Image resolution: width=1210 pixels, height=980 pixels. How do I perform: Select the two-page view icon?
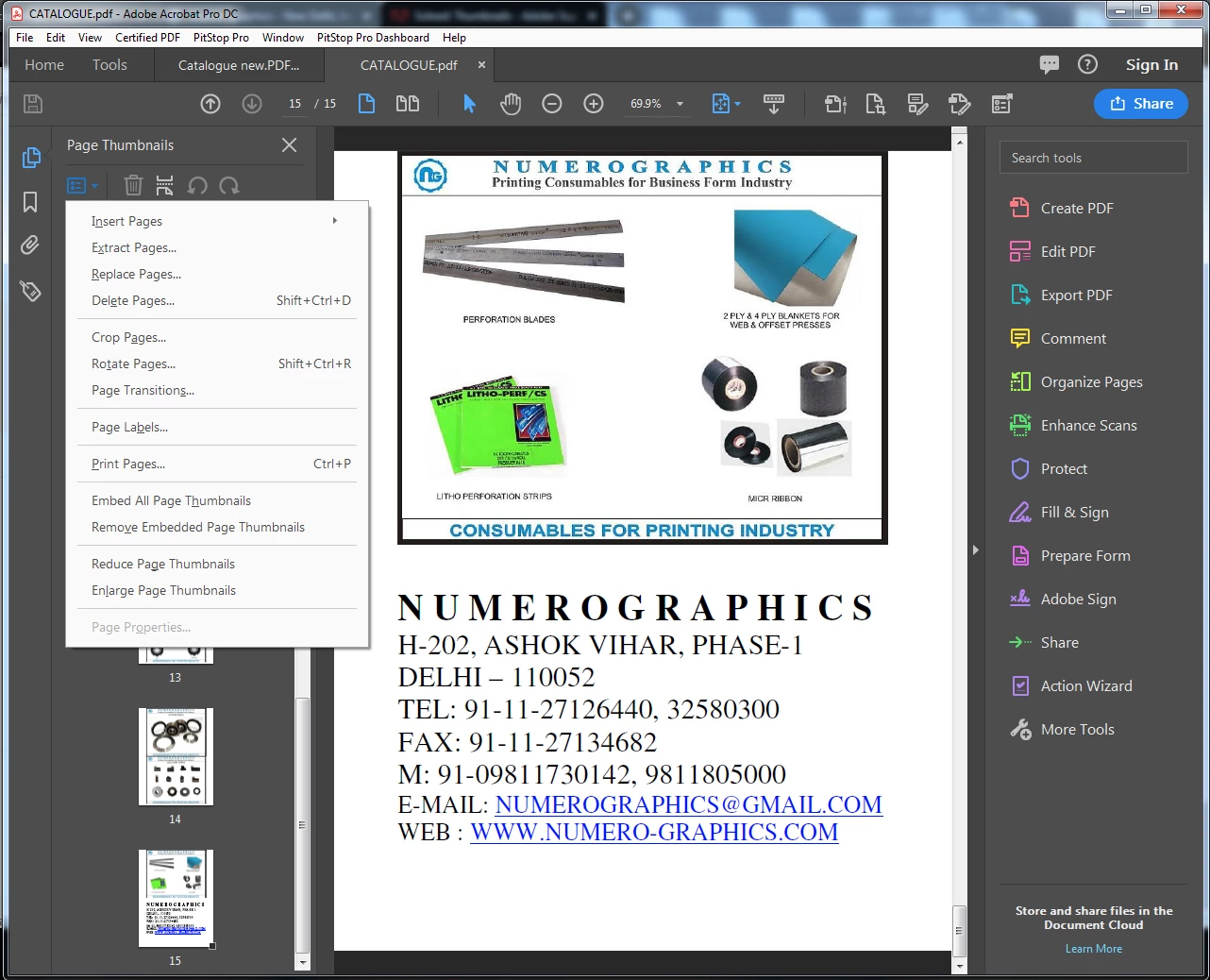click(408, 104)
